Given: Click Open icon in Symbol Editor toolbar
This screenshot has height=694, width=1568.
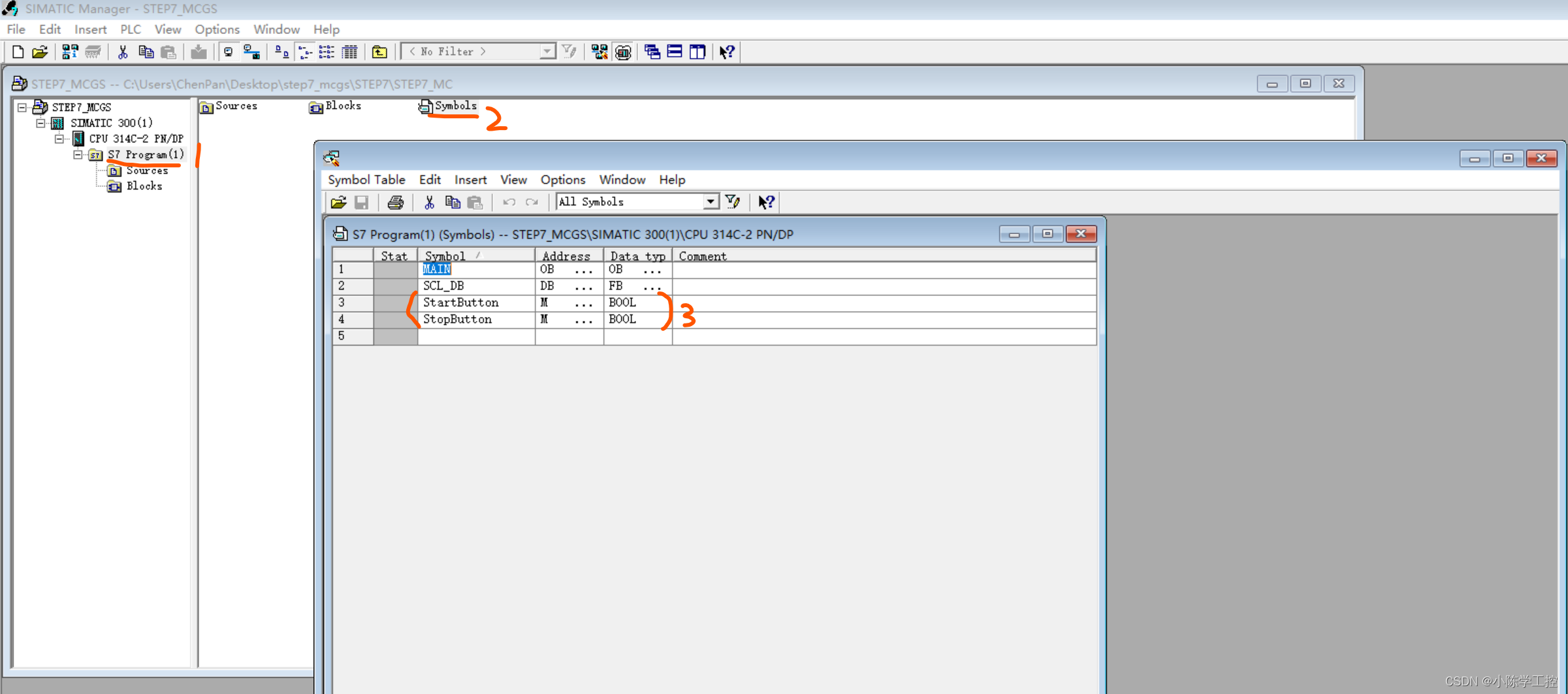Looking at the screenshot, I should (339, 203).
